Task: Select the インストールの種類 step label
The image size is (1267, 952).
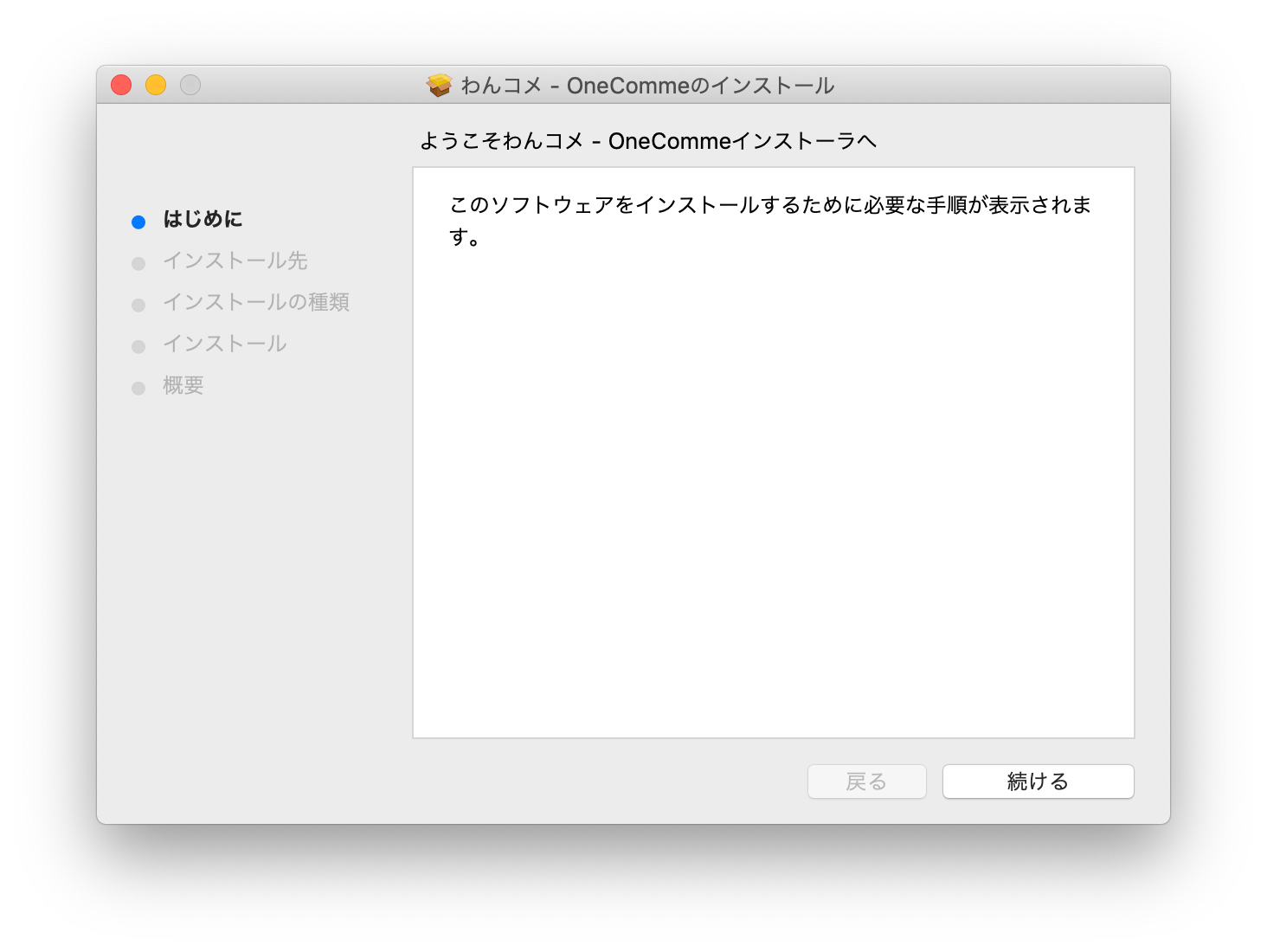Action: click(255, 302)
